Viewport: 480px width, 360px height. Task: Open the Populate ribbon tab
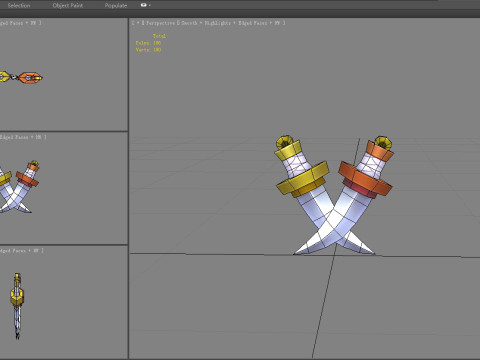pos(116,5)
